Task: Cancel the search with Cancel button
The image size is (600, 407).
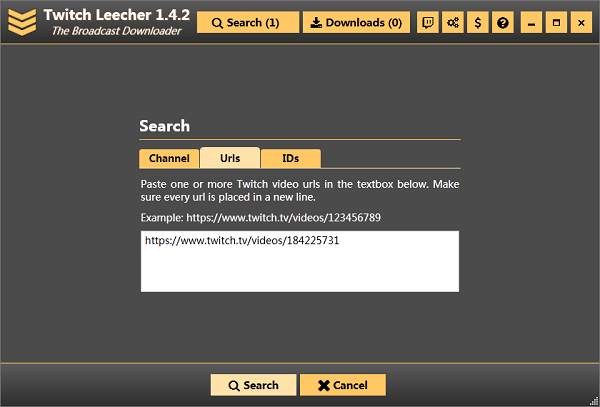Action: pyautogui.click(x=343, y=385)
